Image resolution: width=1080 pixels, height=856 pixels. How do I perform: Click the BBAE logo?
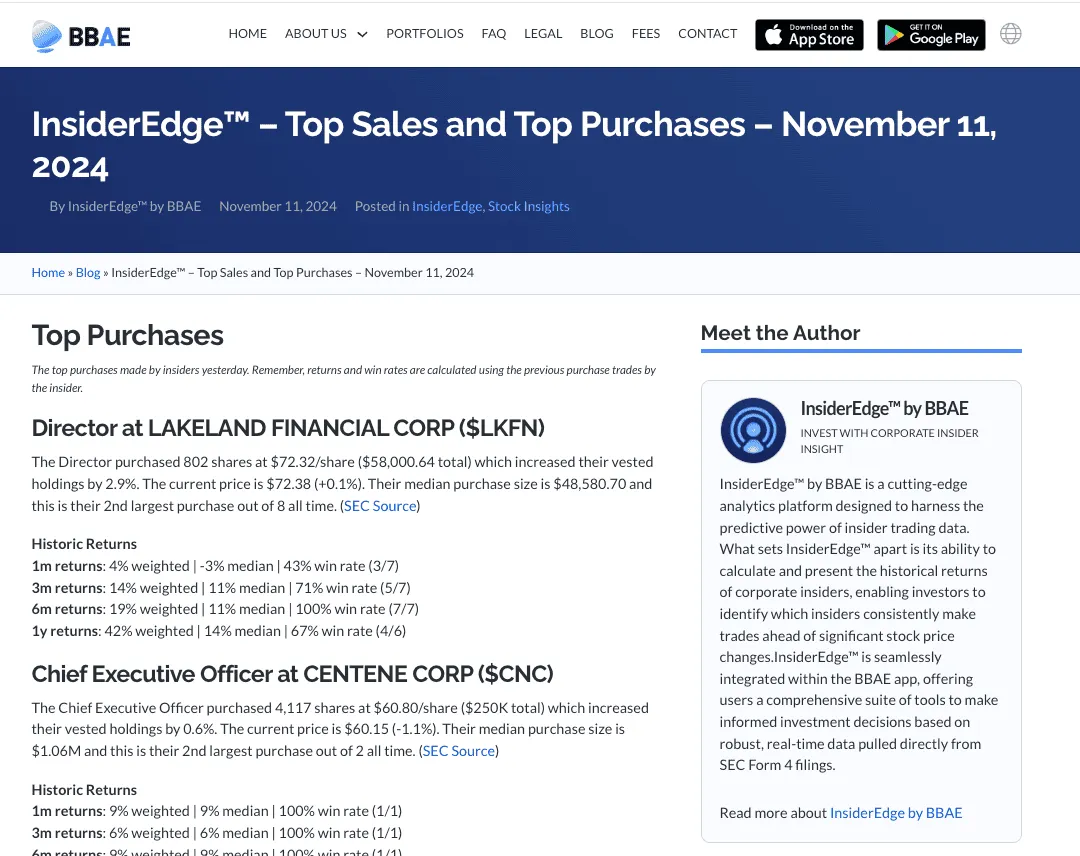[81, 36]
